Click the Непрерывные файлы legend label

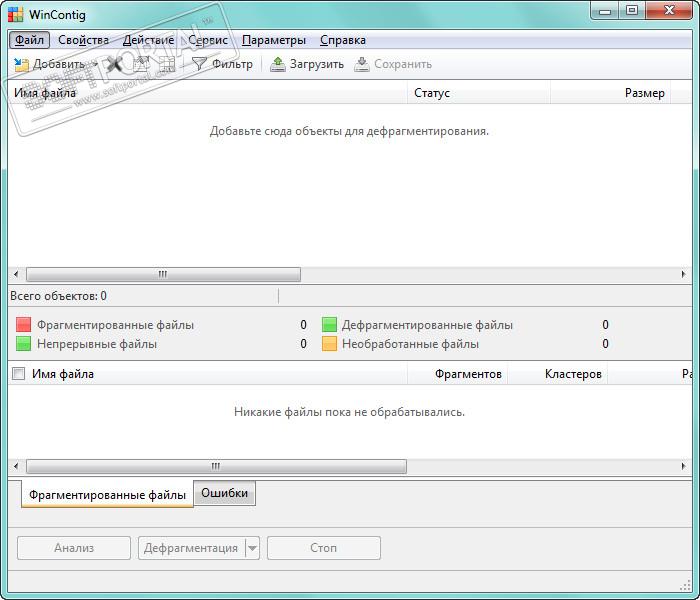(x=97, y=344)
